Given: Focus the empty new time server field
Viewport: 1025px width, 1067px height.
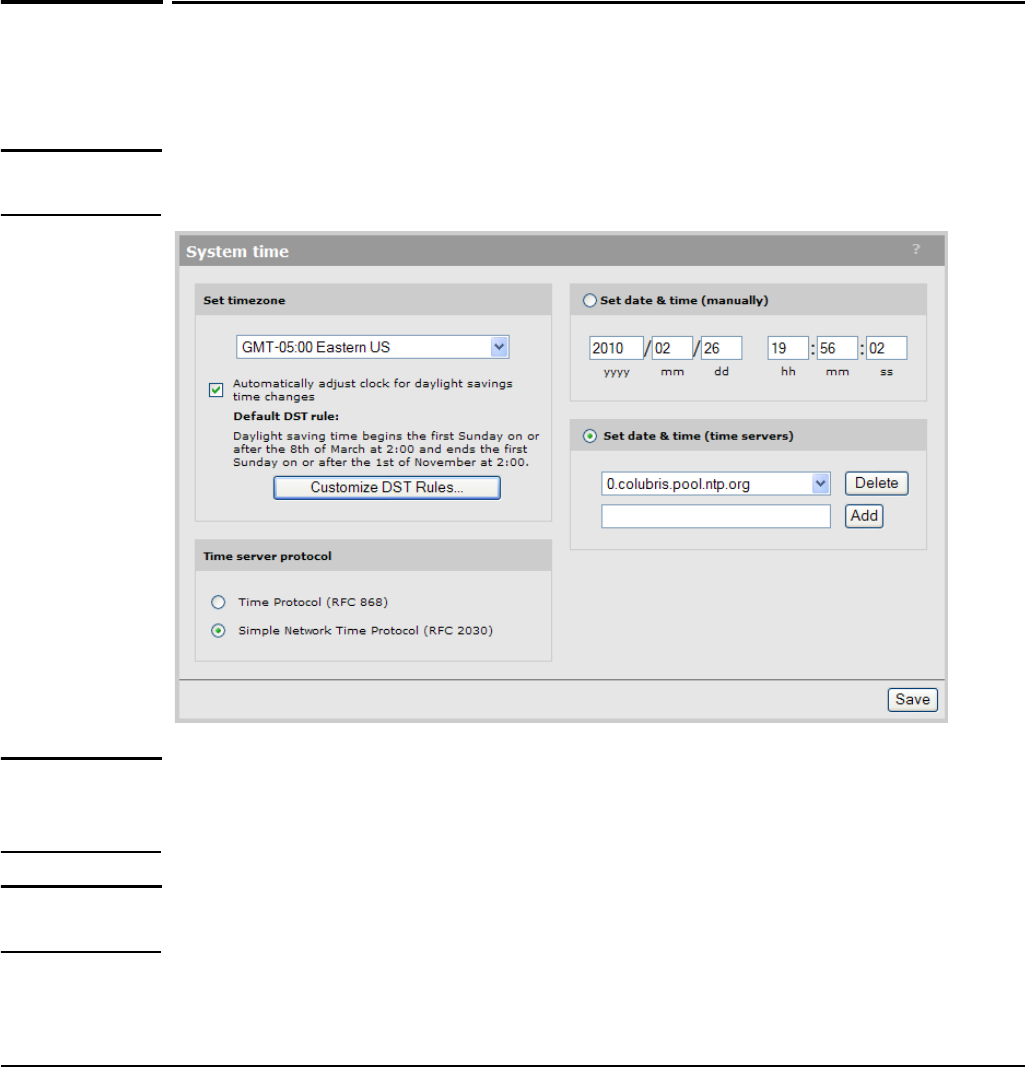Looking at the screenshot, I should tap(715, 516).
